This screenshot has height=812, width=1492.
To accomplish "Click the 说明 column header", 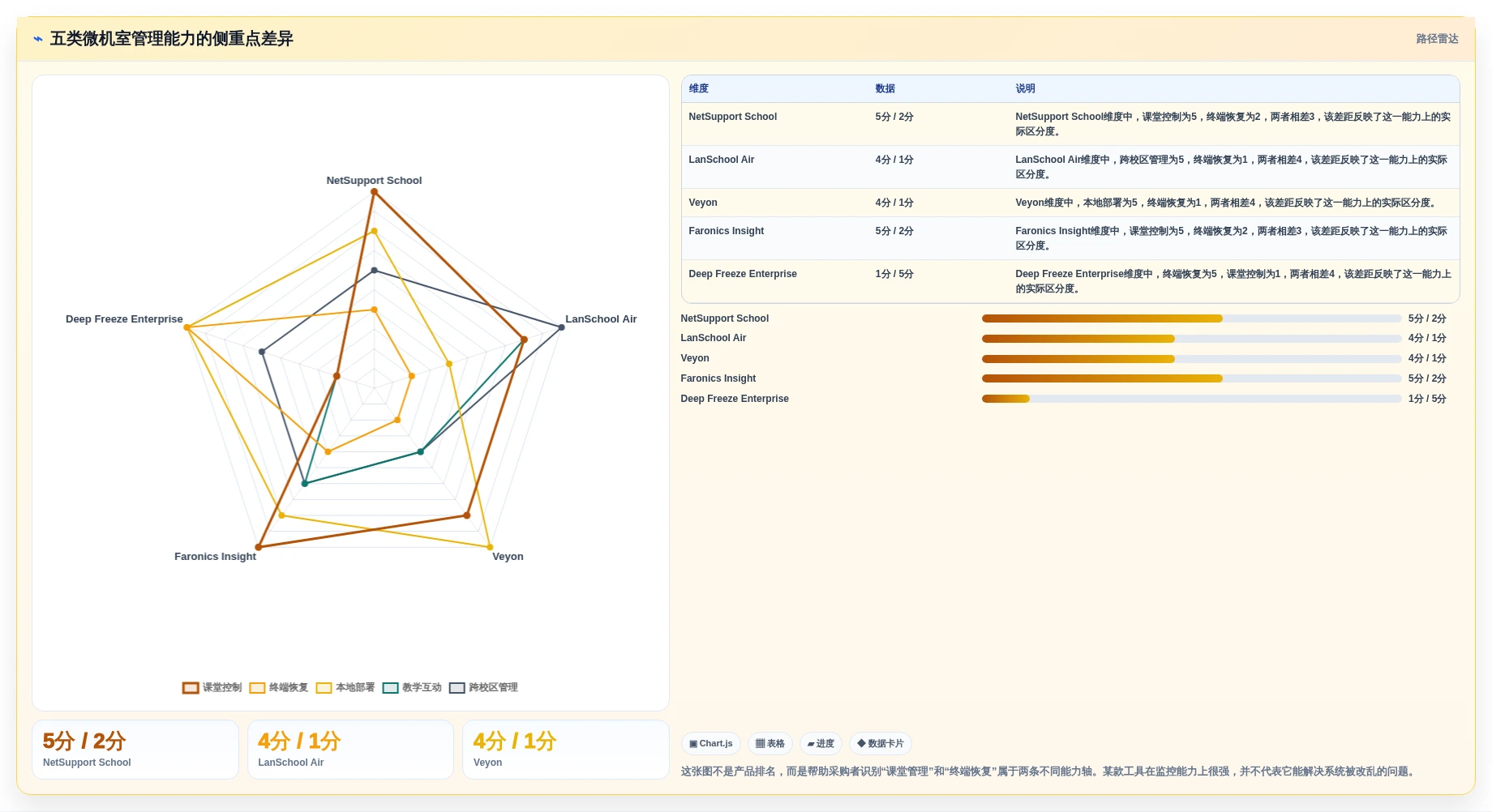I will click(x=1025, y=88).
